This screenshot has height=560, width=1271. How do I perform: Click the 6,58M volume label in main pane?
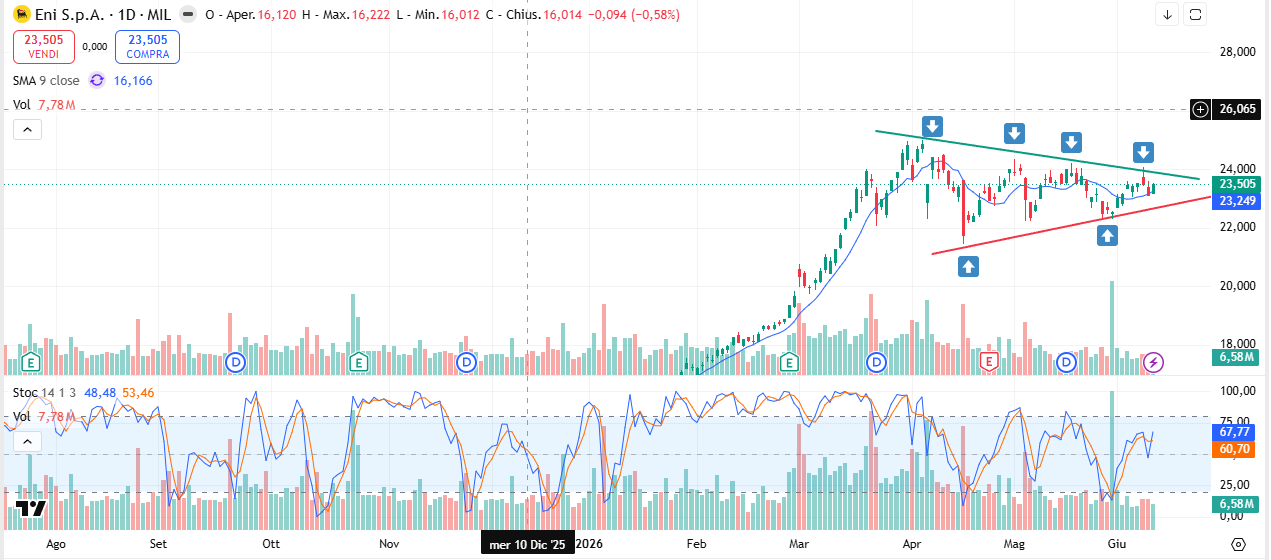[1238, 357]
